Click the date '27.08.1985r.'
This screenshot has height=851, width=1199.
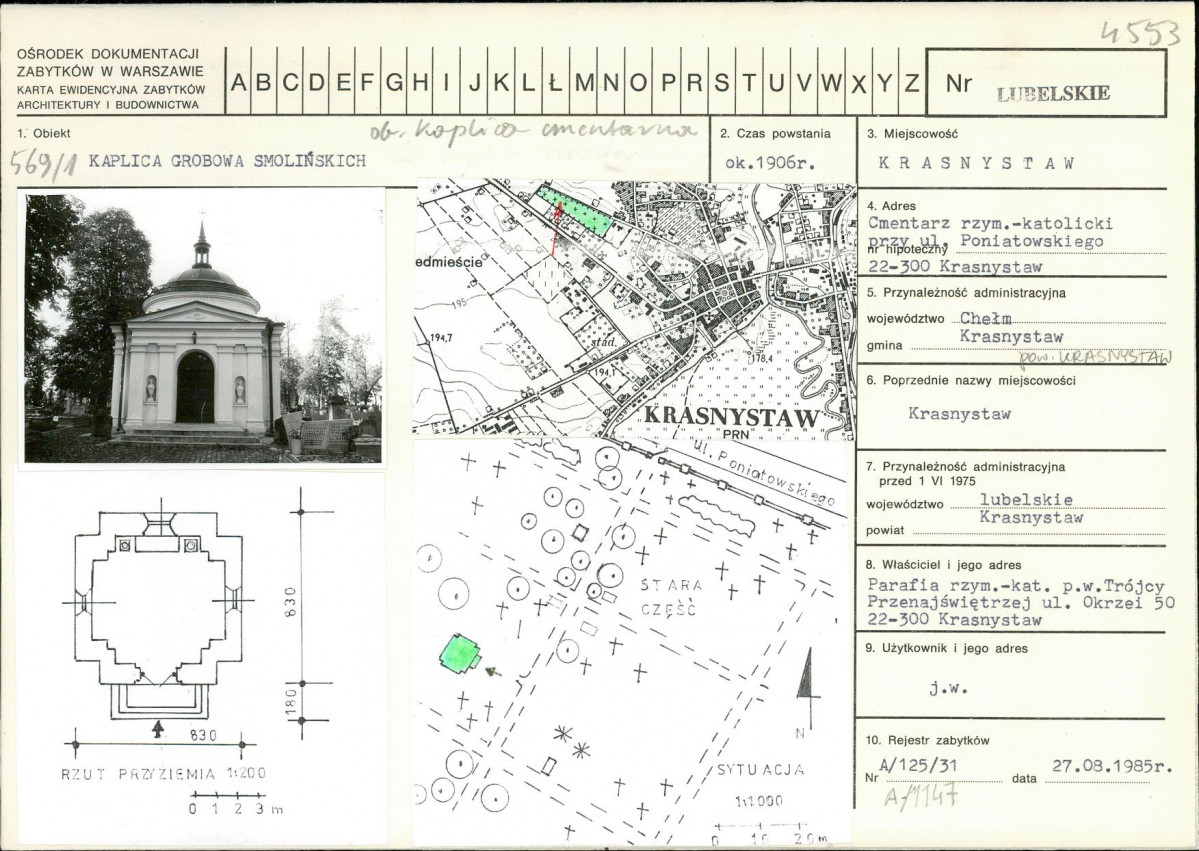tap(1113, 765)
